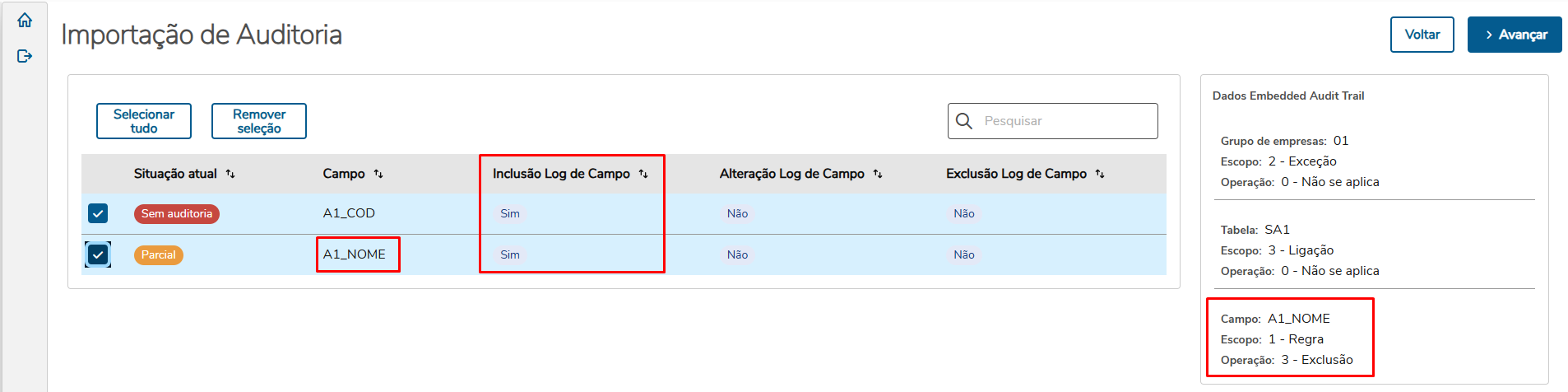1568x392 pixels.
Task: Go back with the Voltar button
Action: [x=1422, y=35]
